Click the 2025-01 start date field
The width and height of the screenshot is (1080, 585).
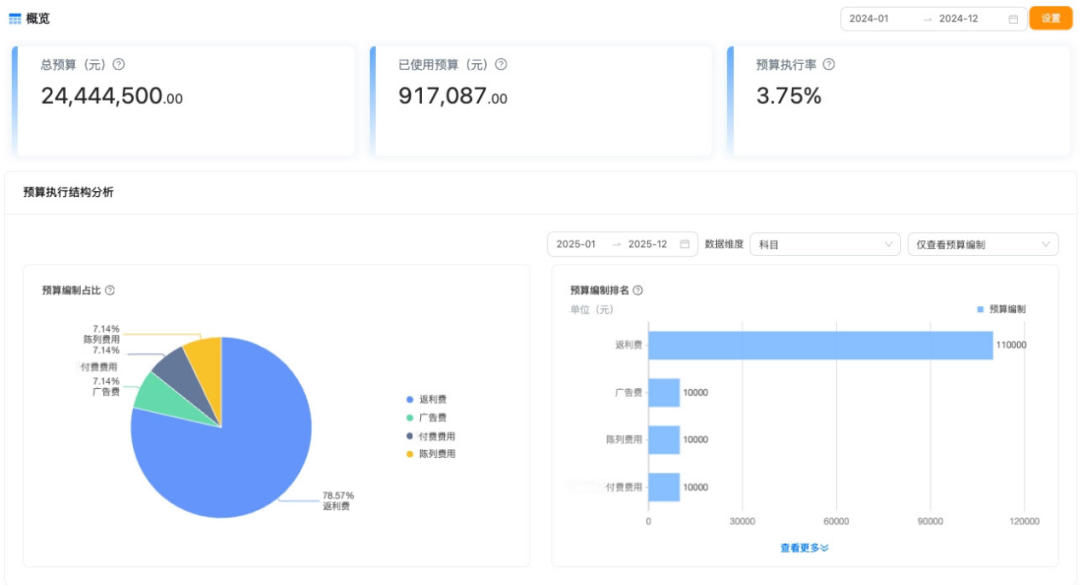[576, 244]
